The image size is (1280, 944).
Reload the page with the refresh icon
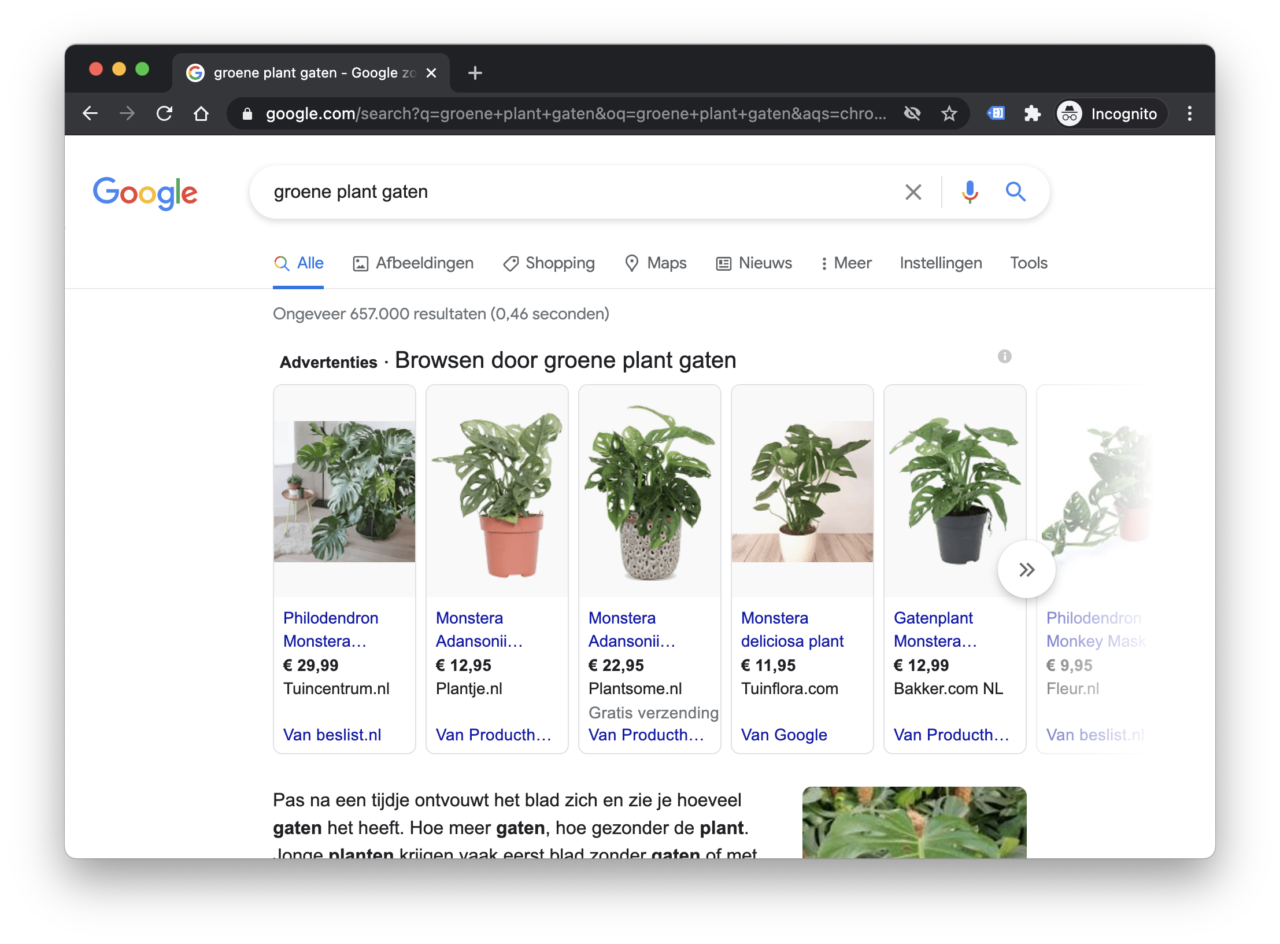click(x=164, y=114)
